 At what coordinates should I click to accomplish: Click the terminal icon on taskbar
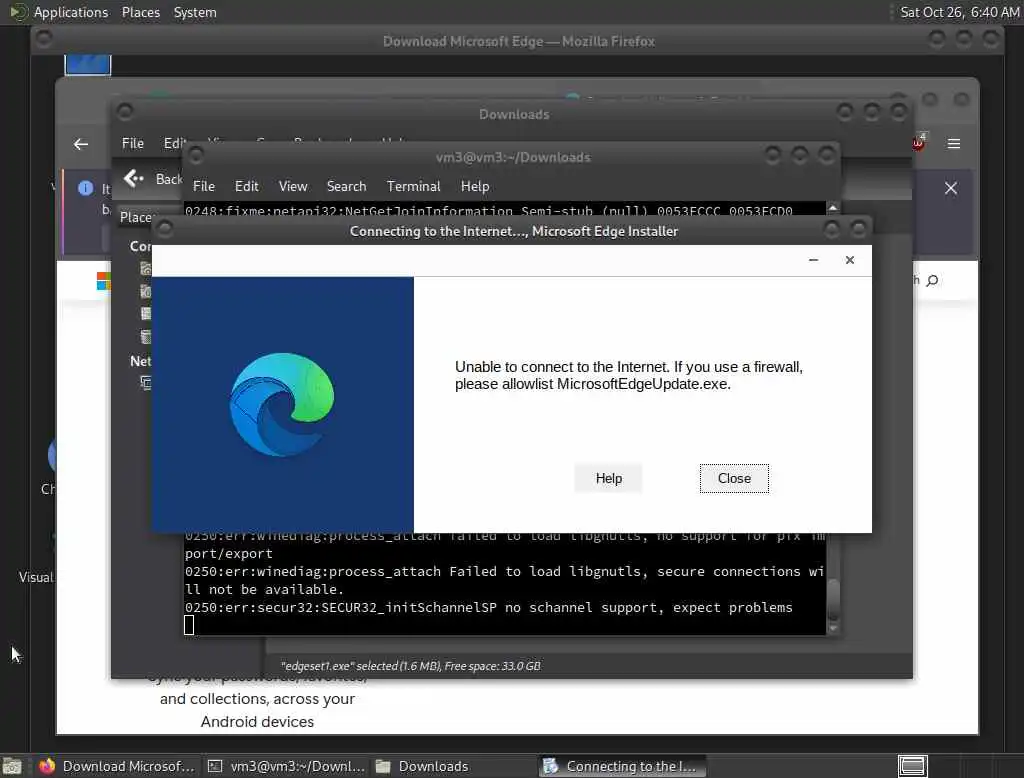[x=215, y=766]
